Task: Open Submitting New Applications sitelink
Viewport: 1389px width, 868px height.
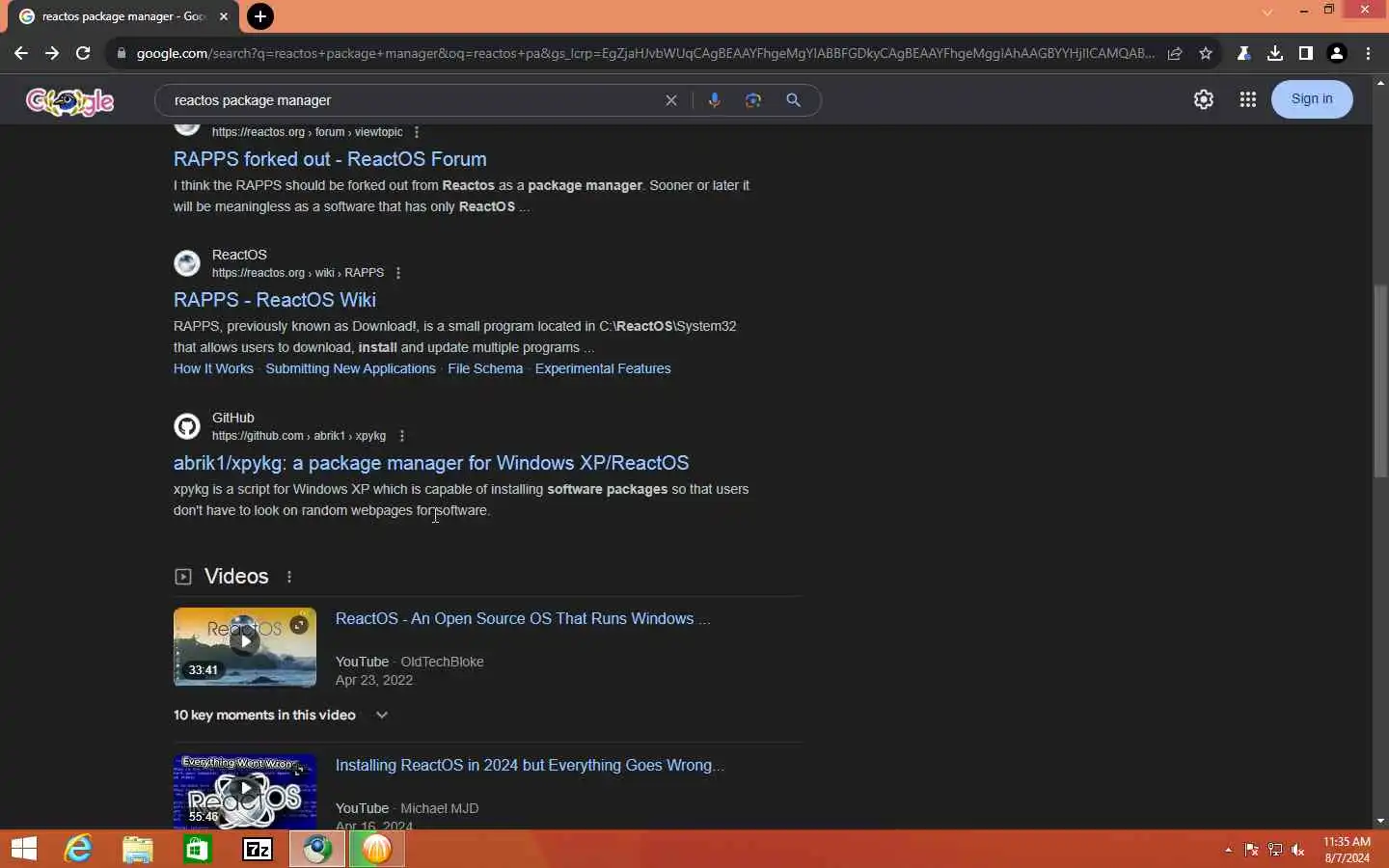Action: click(350, 368)
